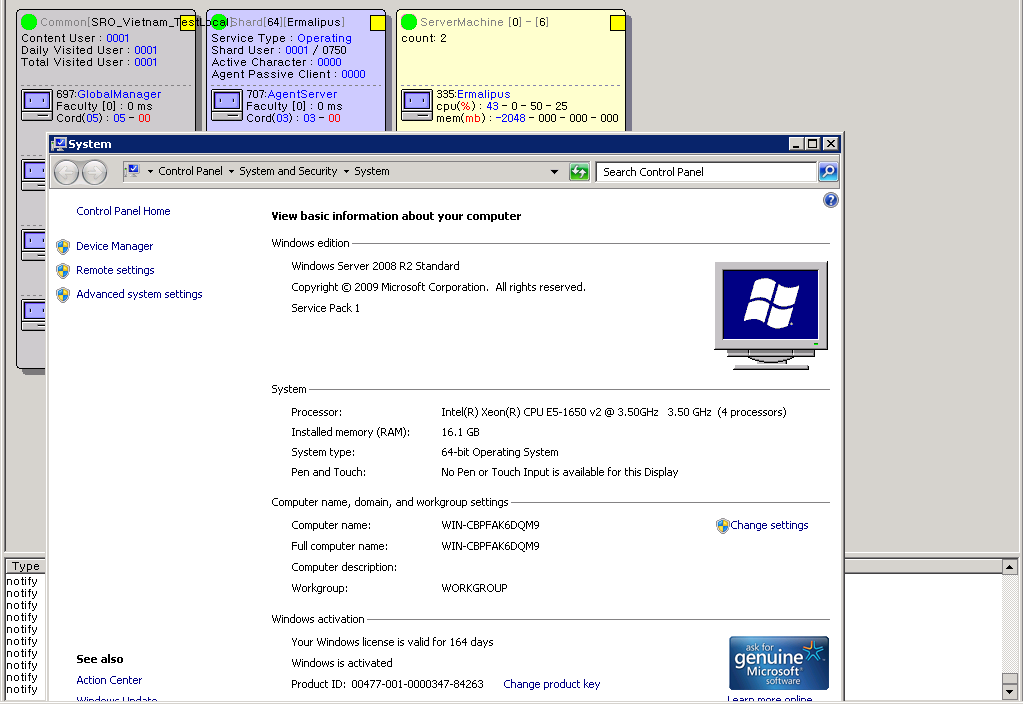Select System and Security in breadcrumb
This screenshot has width=1023, height=704.
(288, 171)
